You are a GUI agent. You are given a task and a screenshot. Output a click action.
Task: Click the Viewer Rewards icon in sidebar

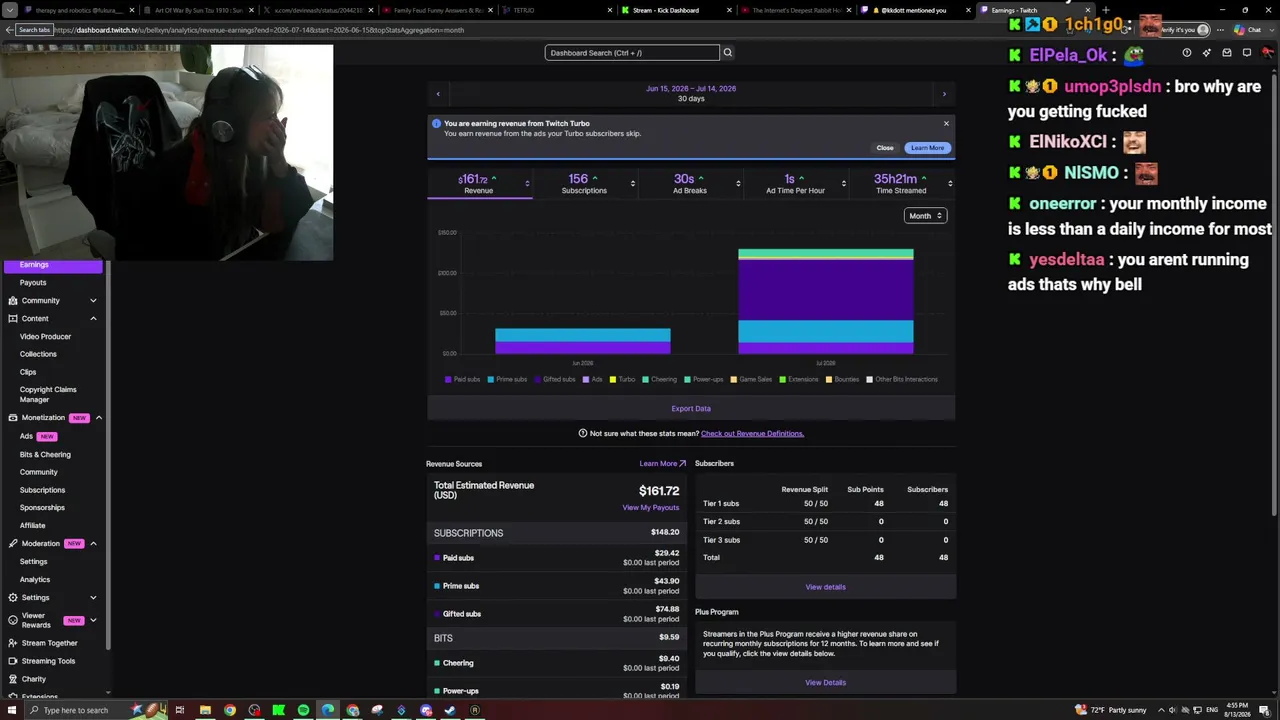point(12,620)
